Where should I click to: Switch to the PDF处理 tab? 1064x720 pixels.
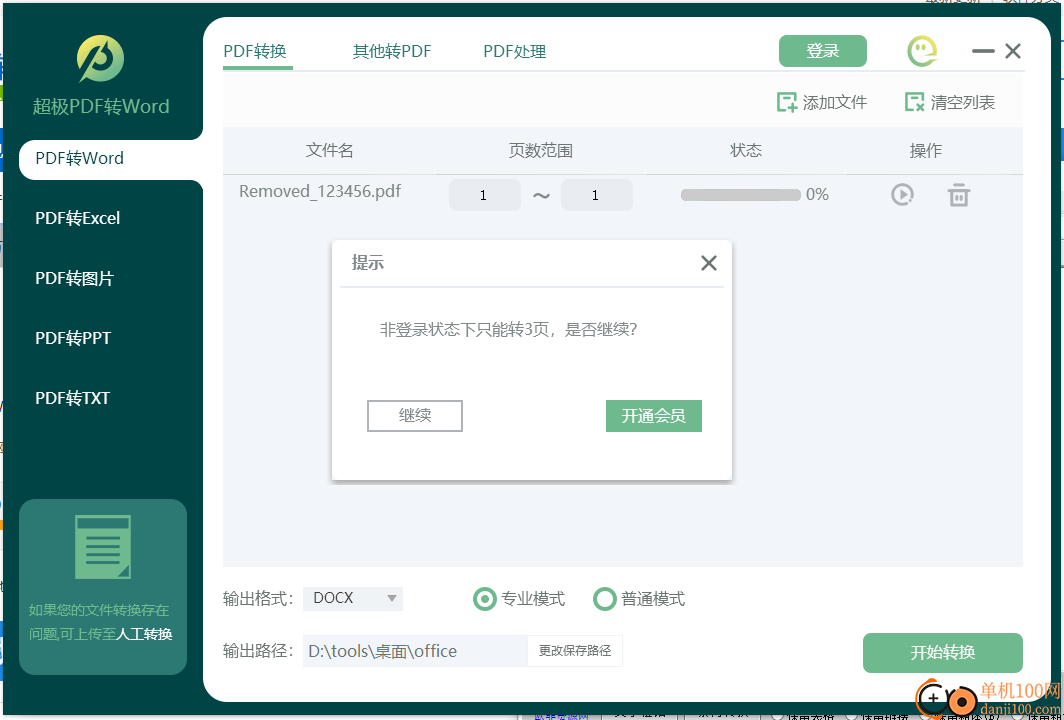pyautogui.click(x=514, y=52)
